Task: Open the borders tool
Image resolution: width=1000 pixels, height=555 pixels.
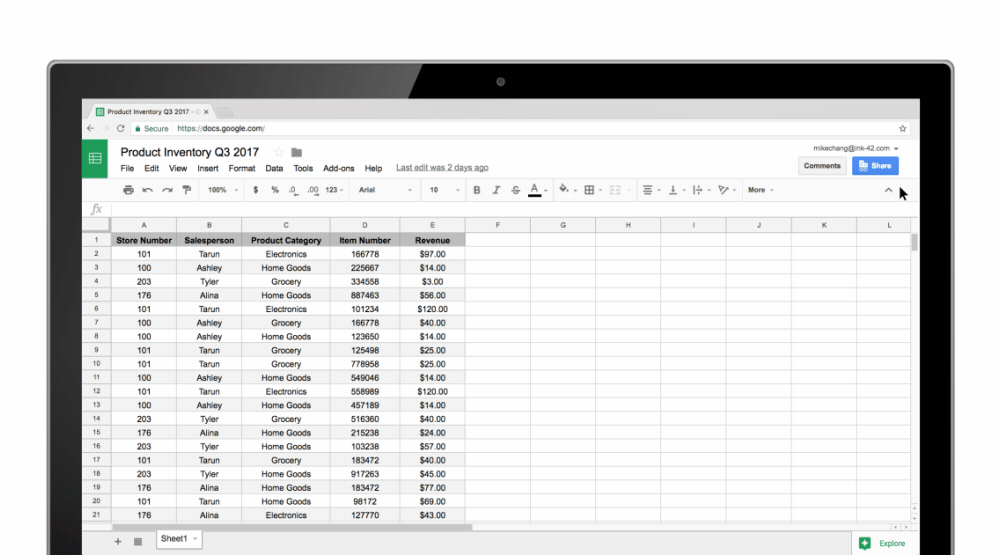Action: 589,190
